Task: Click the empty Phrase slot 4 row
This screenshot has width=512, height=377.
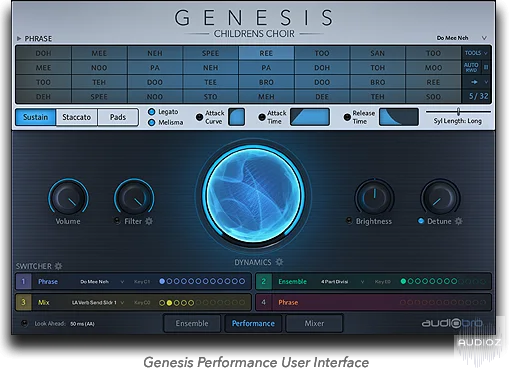Action: coord(373,302)
